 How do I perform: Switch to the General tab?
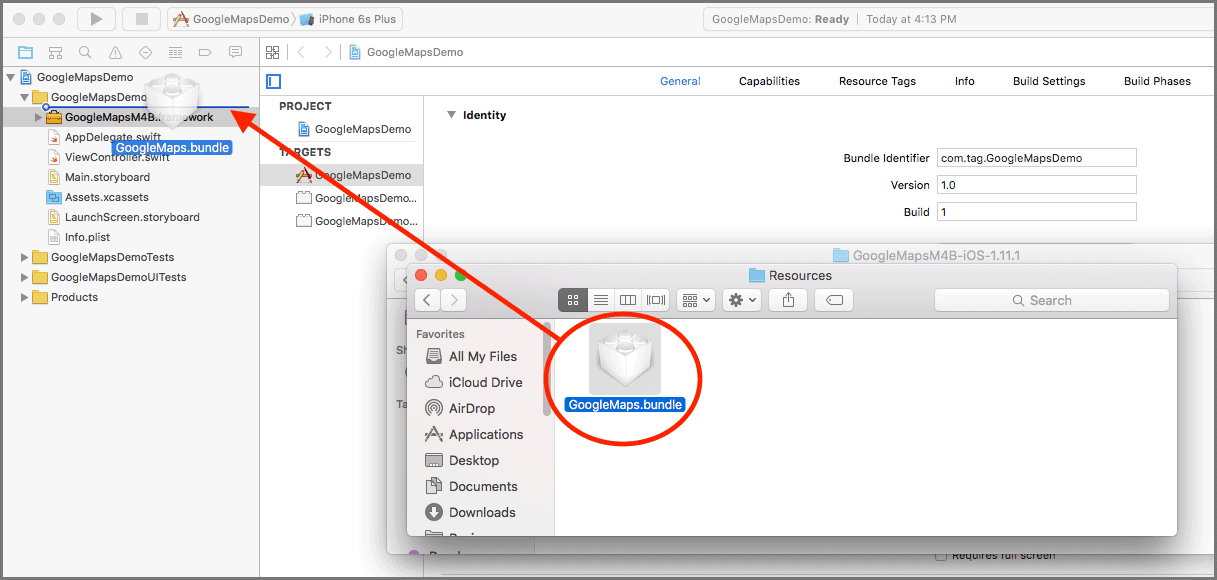click(x=680, y=81)
